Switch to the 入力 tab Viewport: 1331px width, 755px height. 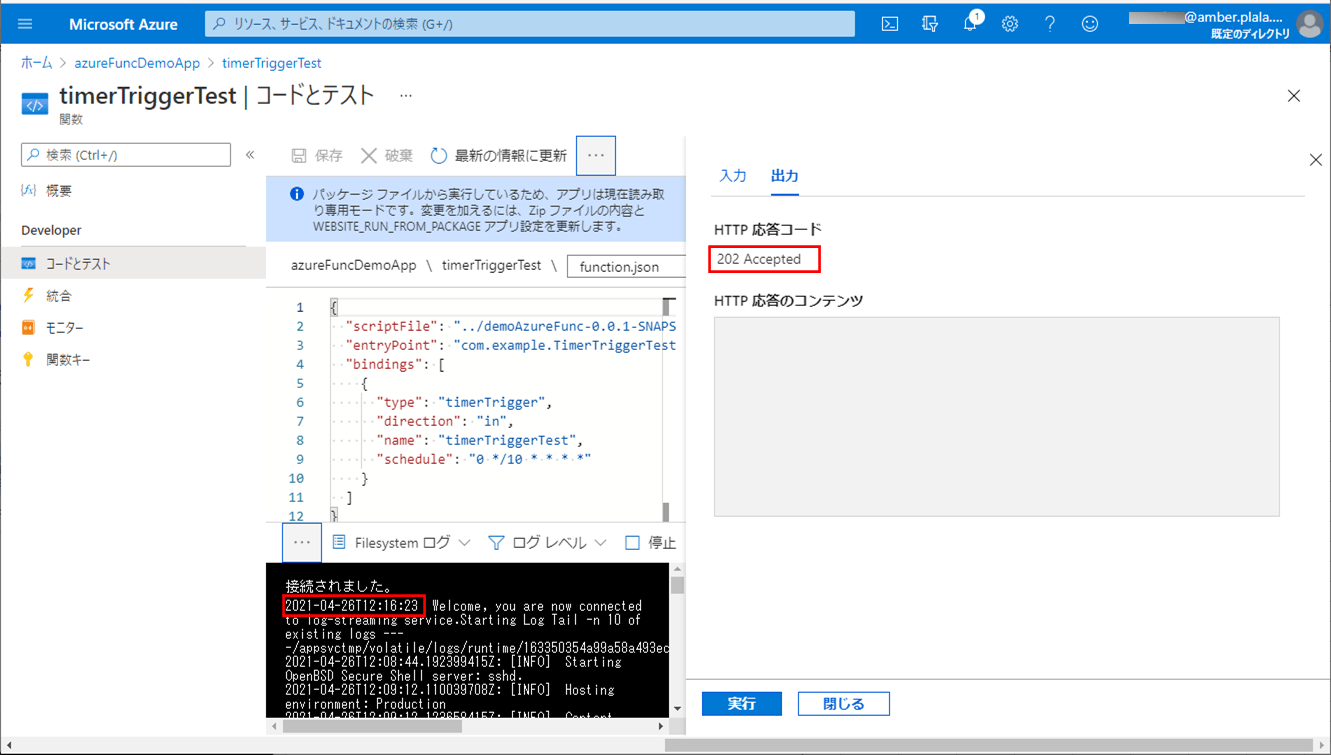click(x=733, y=176)
